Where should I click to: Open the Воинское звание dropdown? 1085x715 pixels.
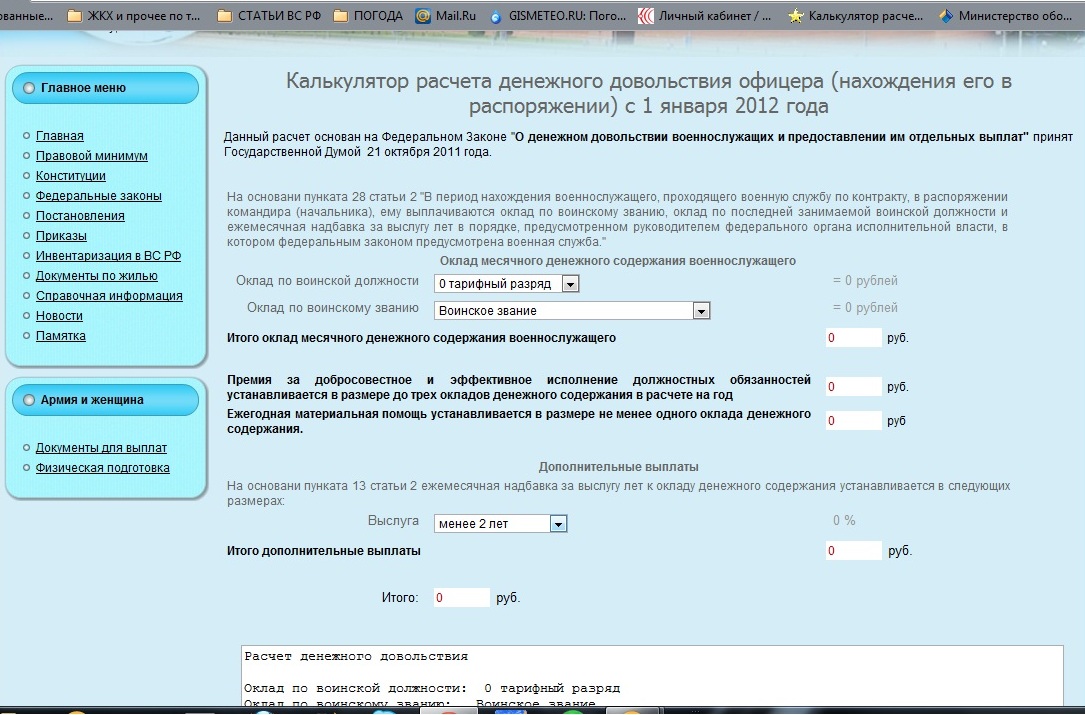click(572, 311)
